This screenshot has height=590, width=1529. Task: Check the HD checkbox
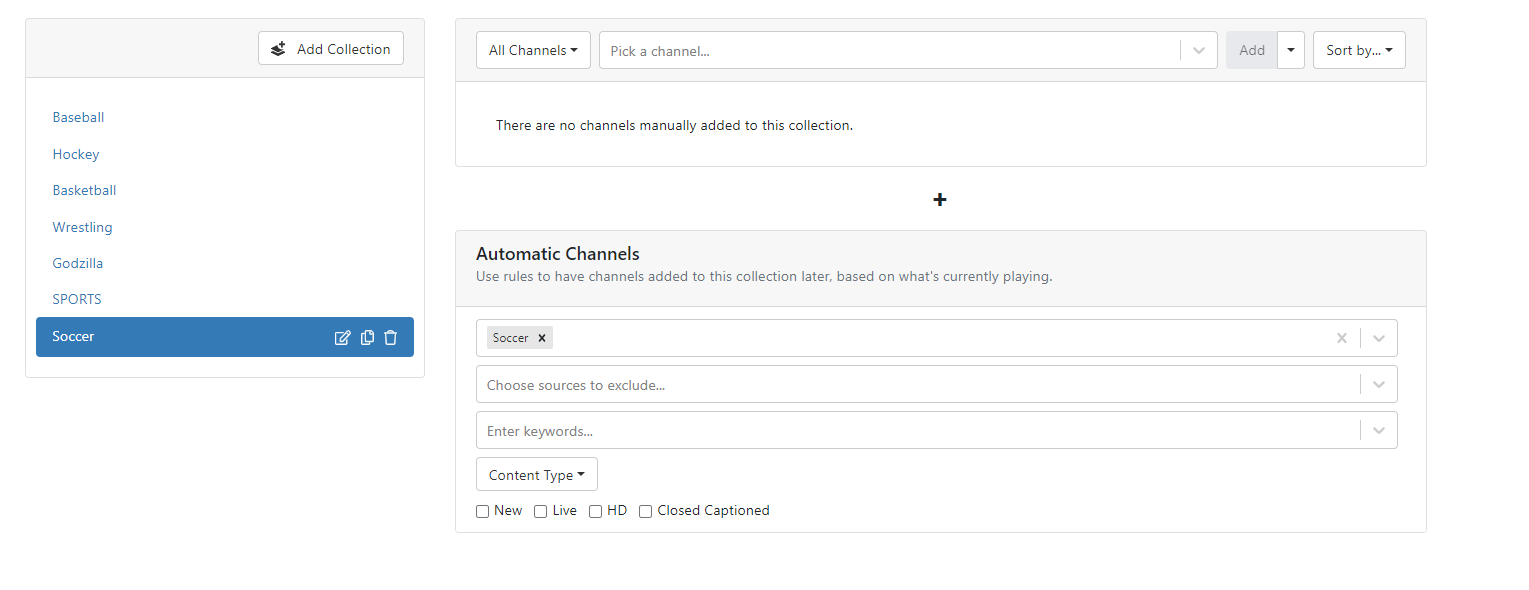(x=595, y=511)
